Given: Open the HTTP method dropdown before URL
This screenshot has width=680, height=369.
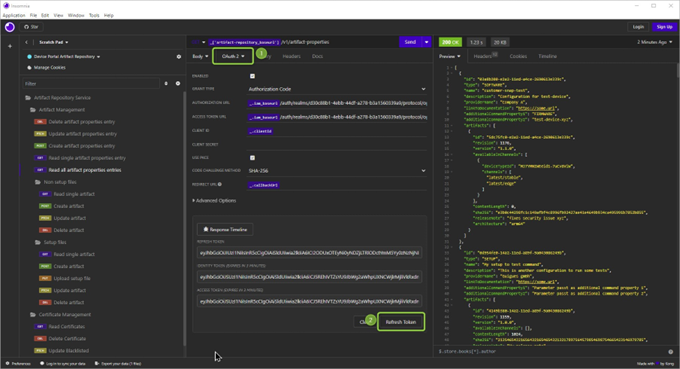Looking at the screenshot, I should click(199, 42).
